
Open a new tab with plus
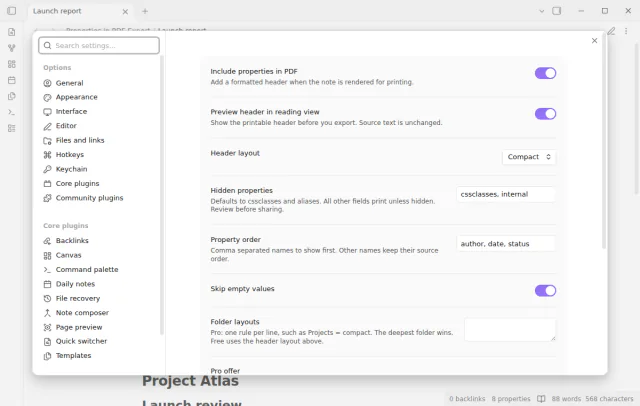(145, 11)
